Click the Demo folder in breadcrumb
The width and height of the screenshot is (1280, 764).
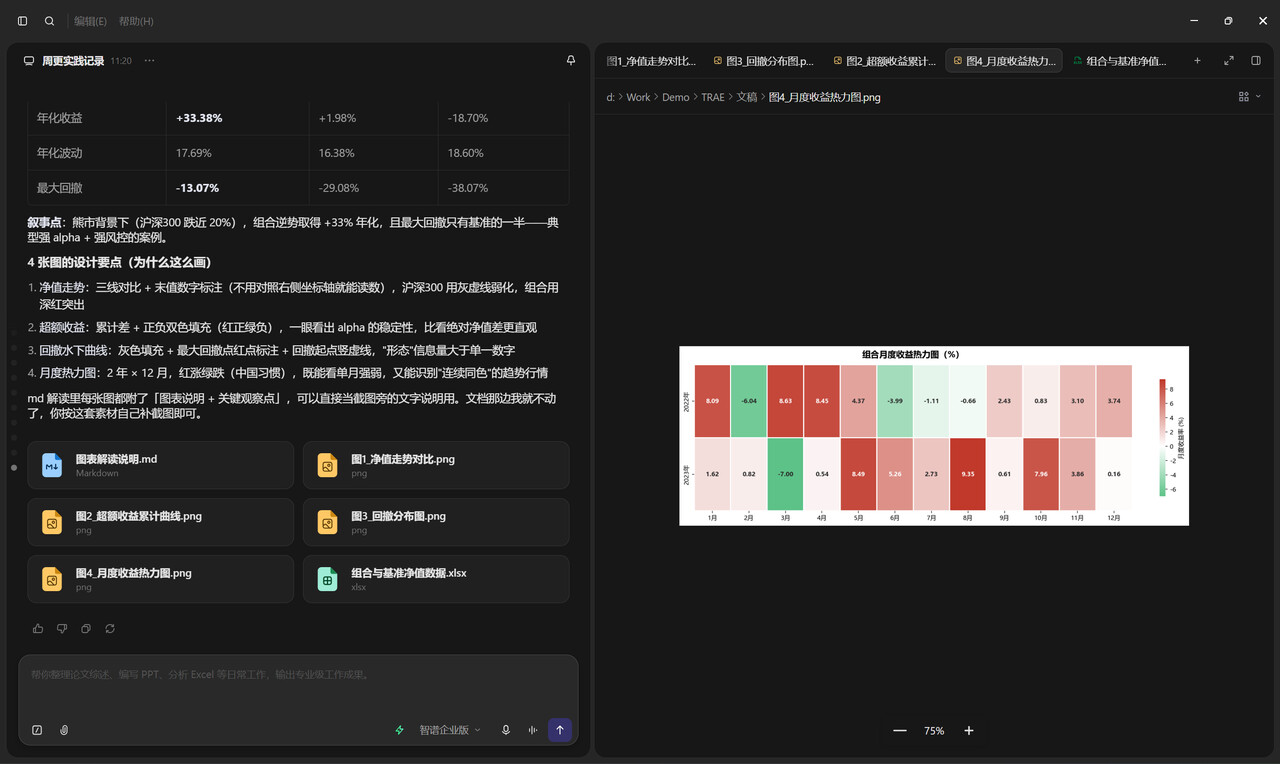676,97
